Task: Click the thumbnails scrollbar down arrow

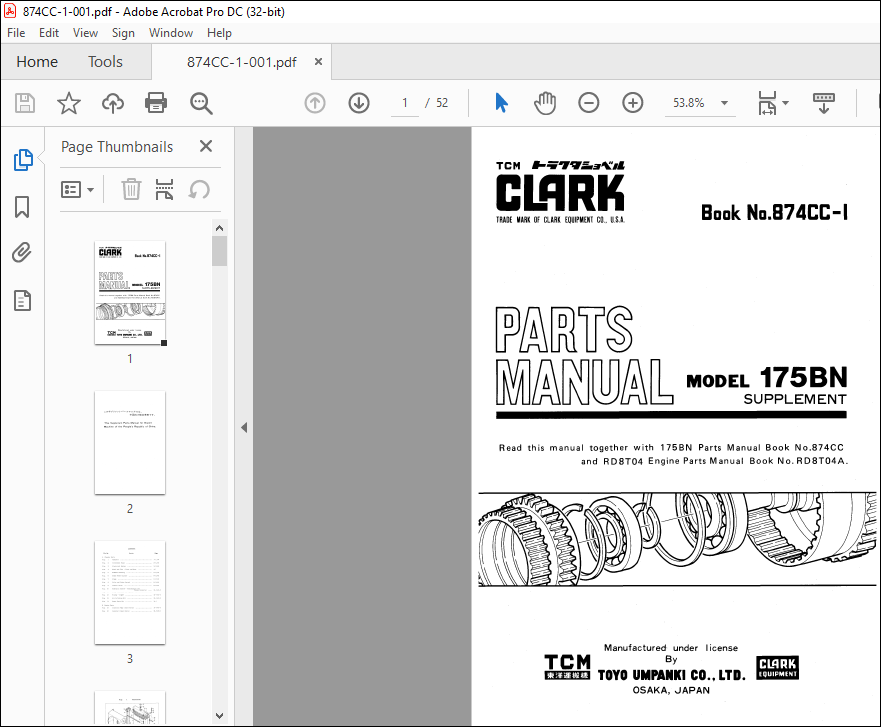Action: coord(220,716)
